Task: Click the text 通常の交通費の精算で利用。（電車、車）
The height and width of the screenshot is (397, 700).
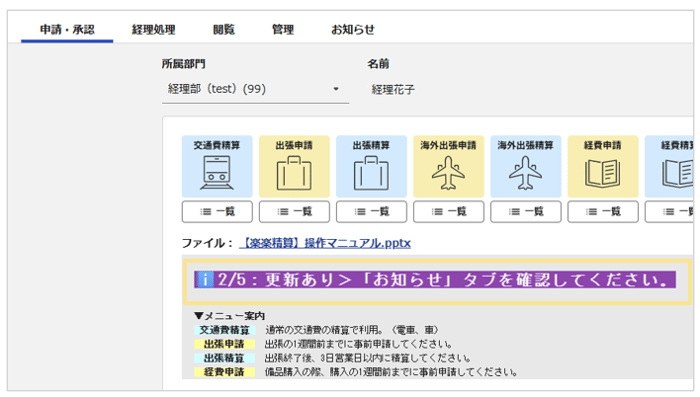Action: (x=352, y=330)
